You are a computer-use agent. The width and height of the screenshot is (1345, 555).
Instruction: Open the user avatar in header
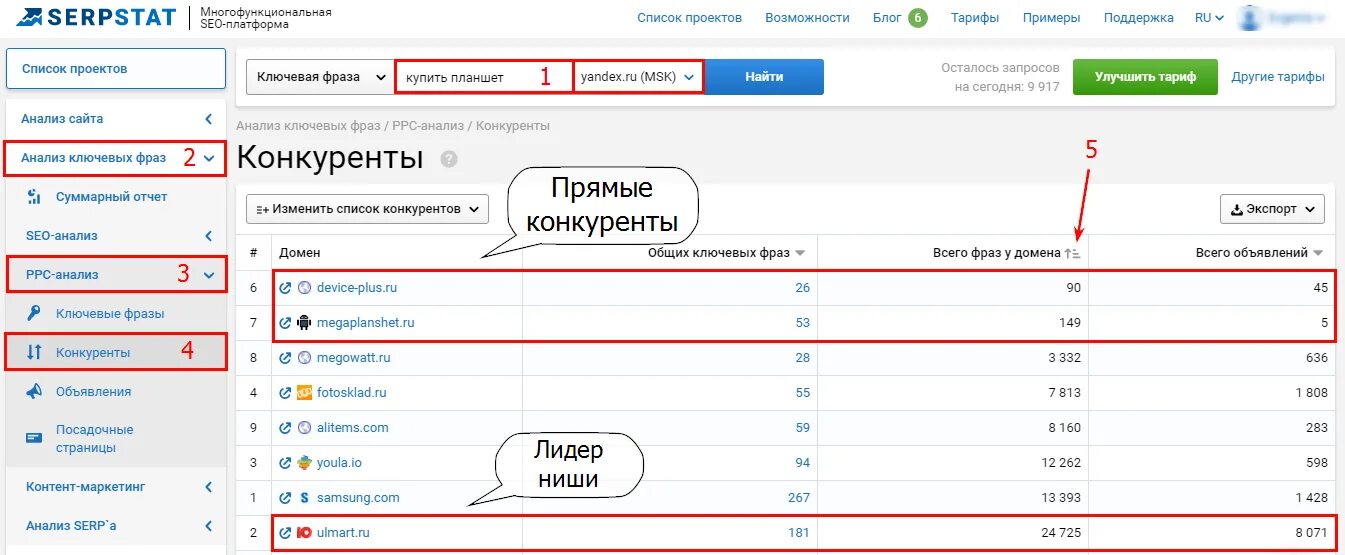click(1250, 17)
